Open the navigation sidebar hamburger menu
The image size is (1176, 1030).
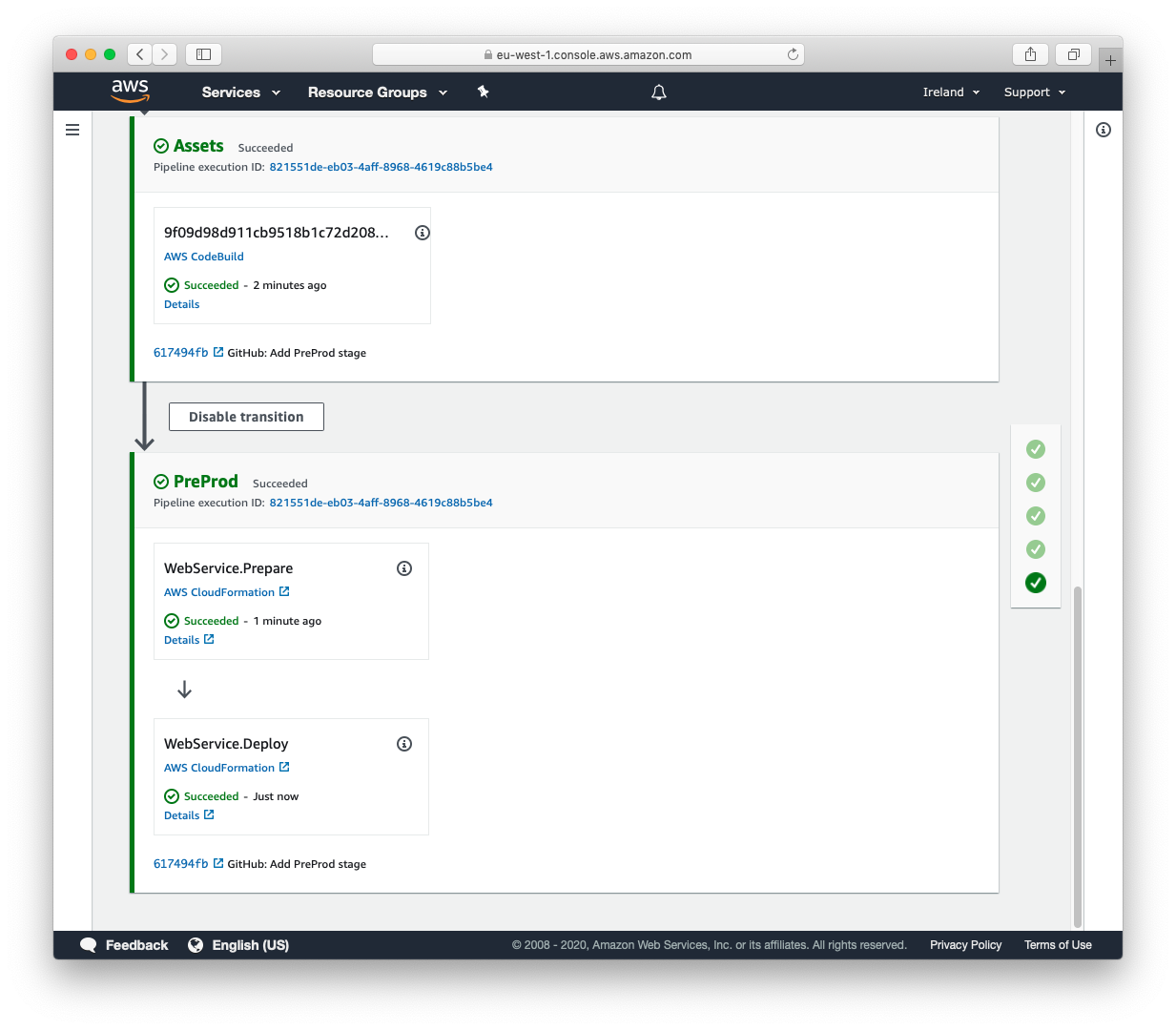72,129
